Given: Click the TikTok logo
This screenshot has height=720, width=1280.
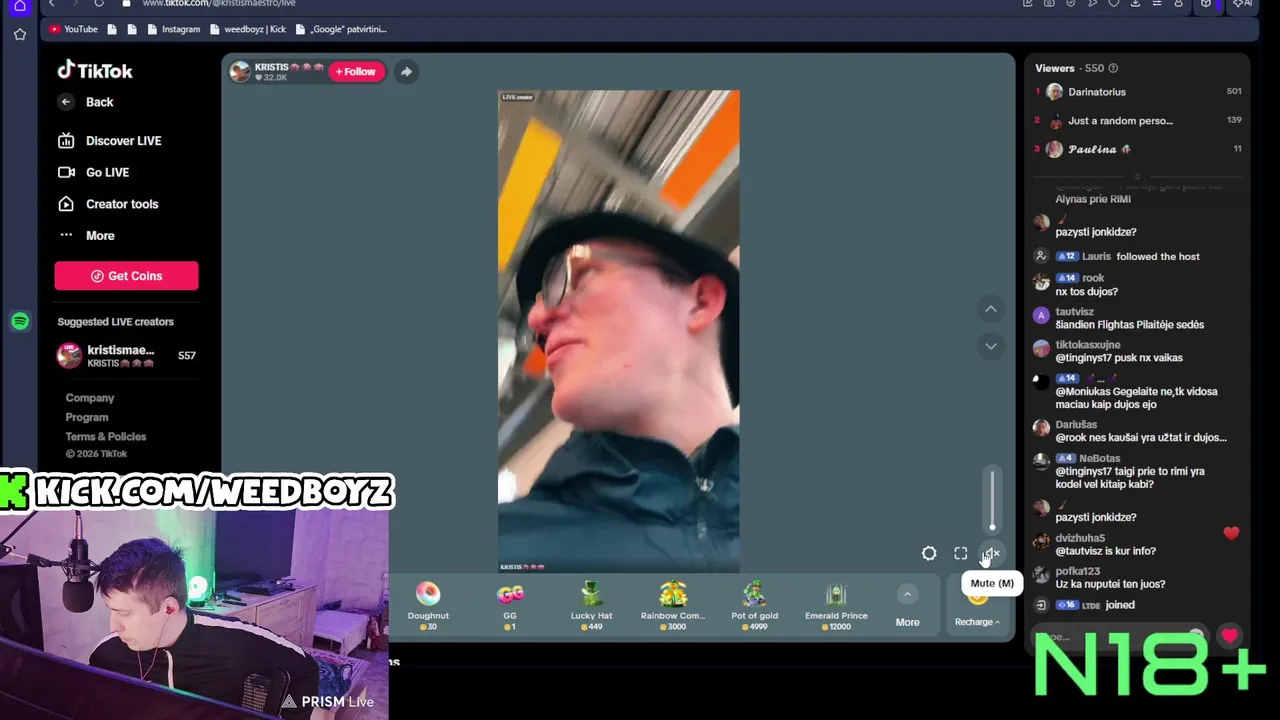Looking at the screenshot, I should pyautogui.click(x=95, y=71).
